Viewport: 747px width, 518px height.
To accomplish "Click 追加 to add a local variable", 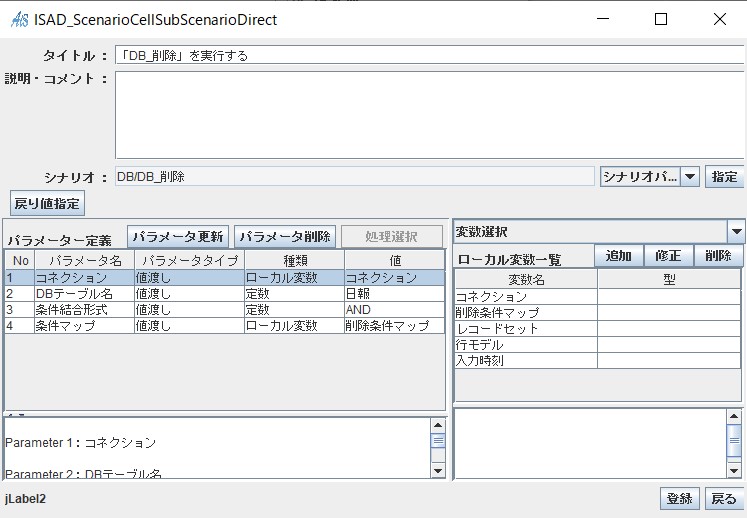I will (617, 256).
